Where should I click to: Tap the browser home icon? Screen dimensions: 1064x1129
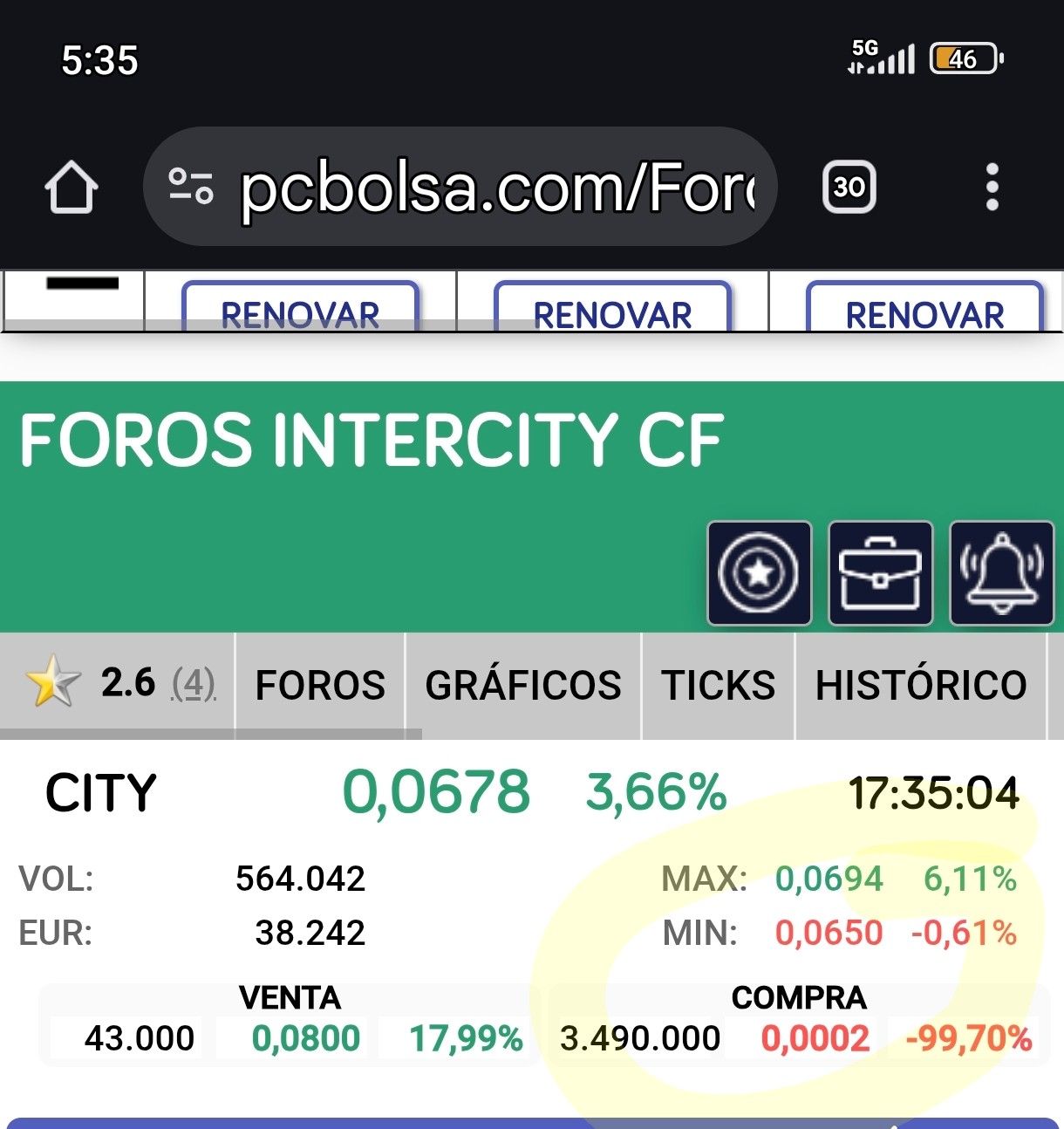tap(72, 187)
